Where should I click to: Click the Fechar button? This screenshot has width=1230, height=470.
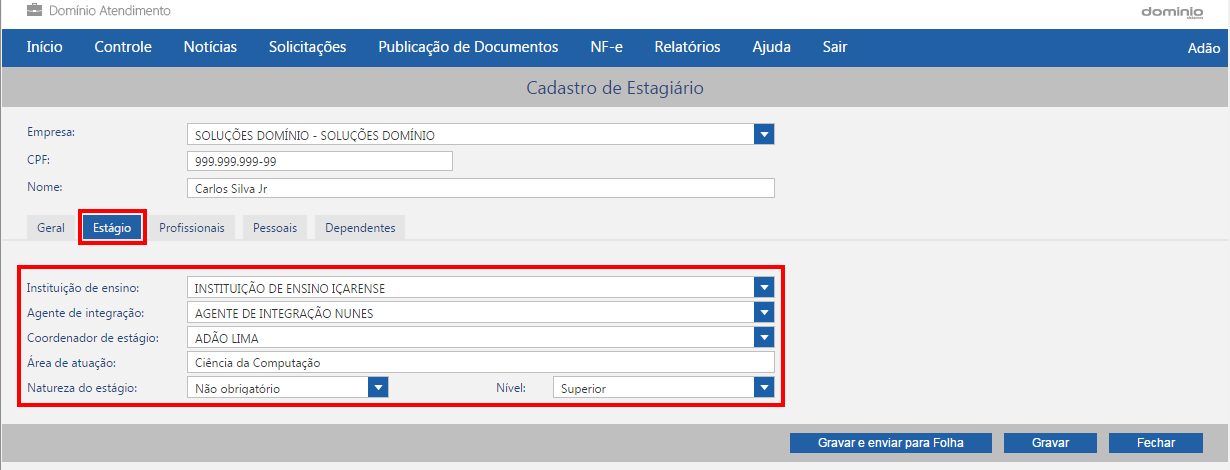pyautogui.click(x=1155, y=443)
